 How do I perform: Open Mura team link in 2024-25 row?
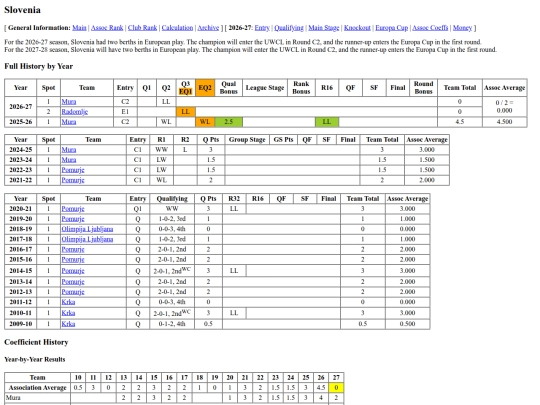(69, 149)
